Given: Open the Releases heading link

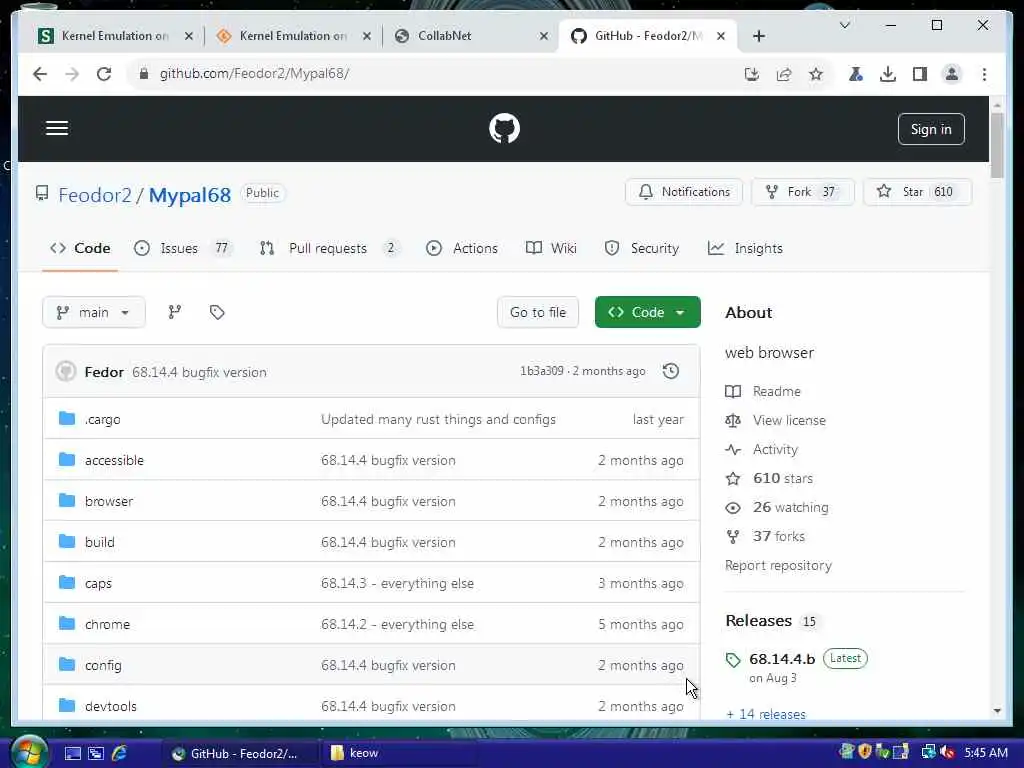Looking at the screenshot, I should [758, 620].
